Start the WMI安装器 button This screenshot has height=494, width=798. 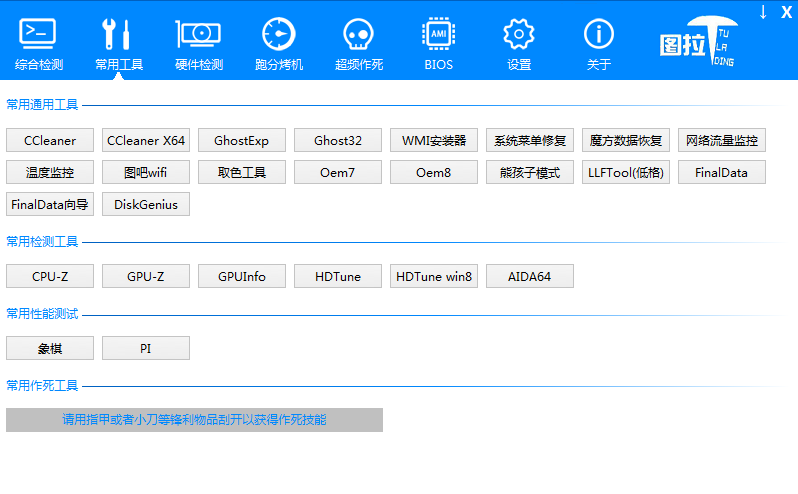coord(434,140)
